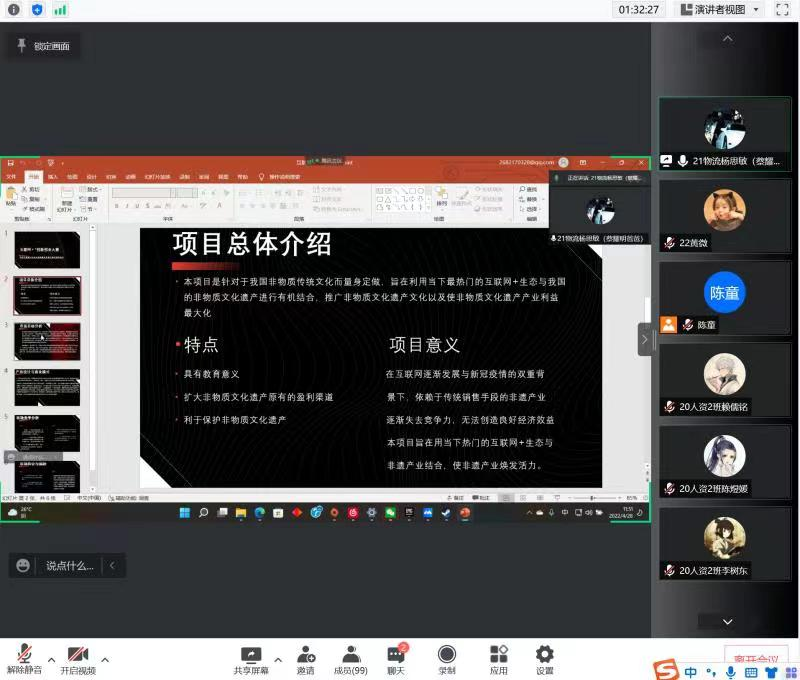
Task: Check the network signal status icon
Action: coord(60,10)
